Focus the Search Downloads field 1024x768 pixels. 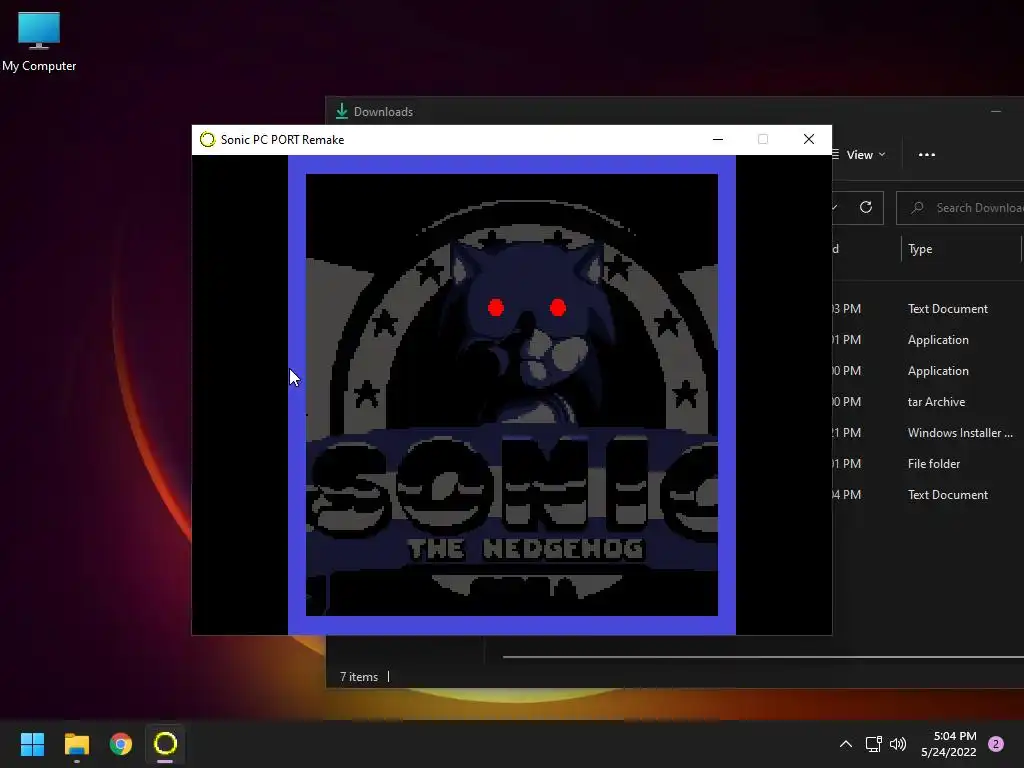(x=960, y=208)
